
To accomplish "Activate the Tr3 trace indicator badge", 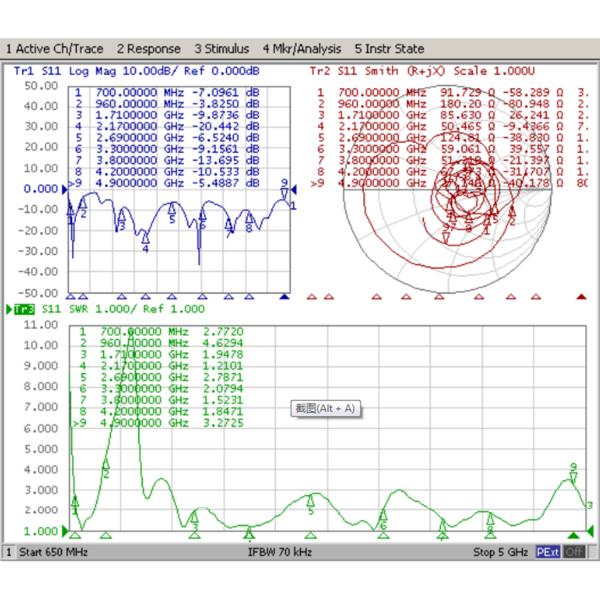I will coord(21,310).
